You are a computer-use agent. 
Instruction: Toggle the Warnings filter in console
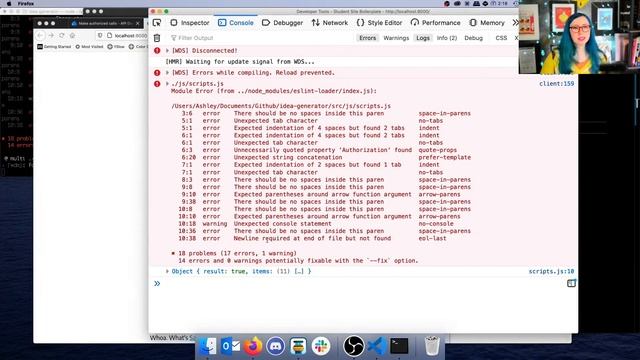point(396,38)
